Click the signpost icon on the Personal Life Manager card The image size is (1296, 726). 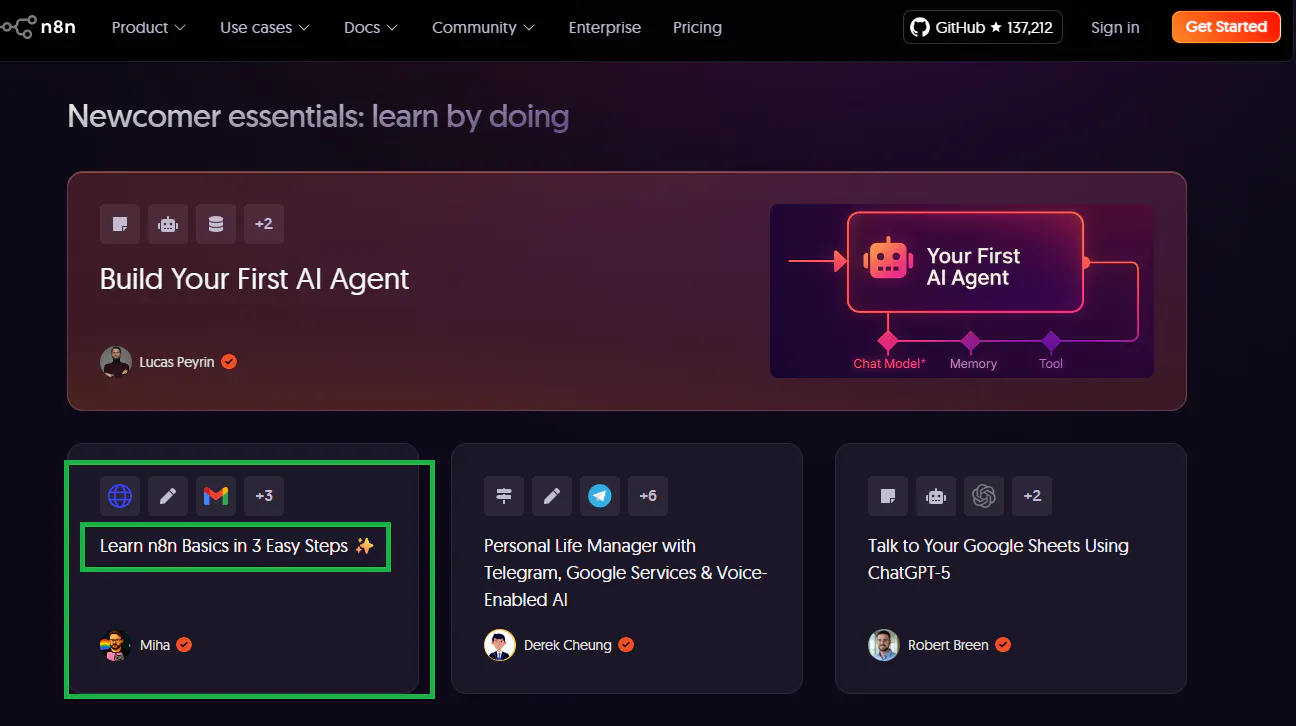click(x=504, y=496)
